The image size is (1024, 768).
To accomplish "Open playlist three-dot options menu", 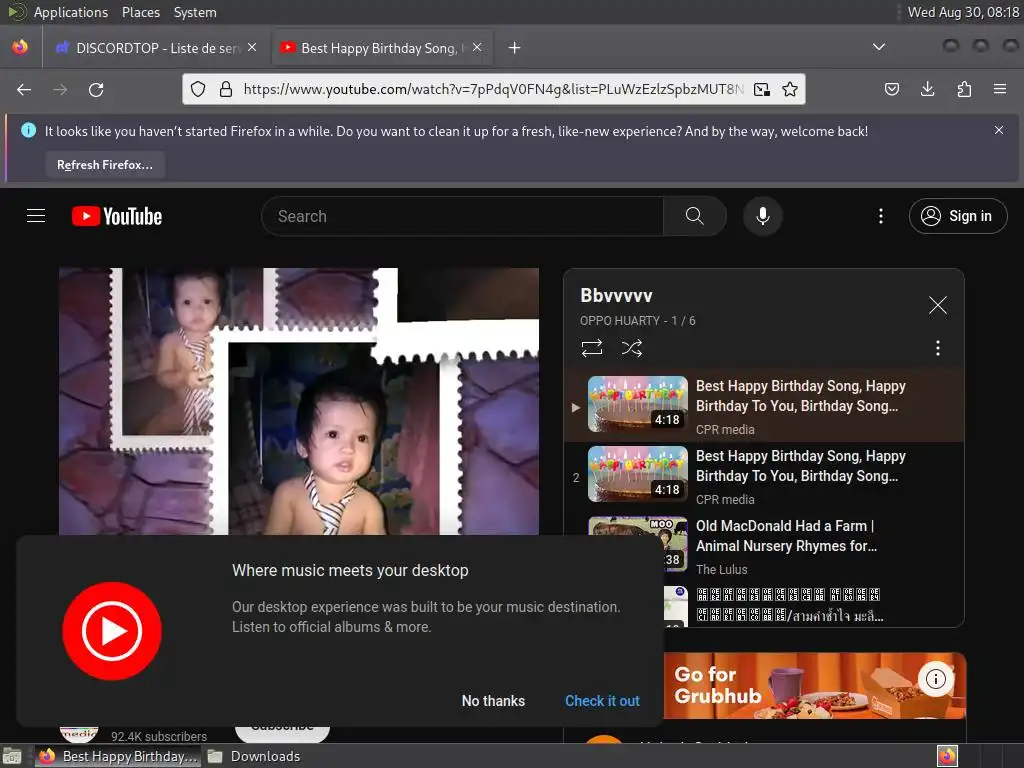I will pos(937,348).
